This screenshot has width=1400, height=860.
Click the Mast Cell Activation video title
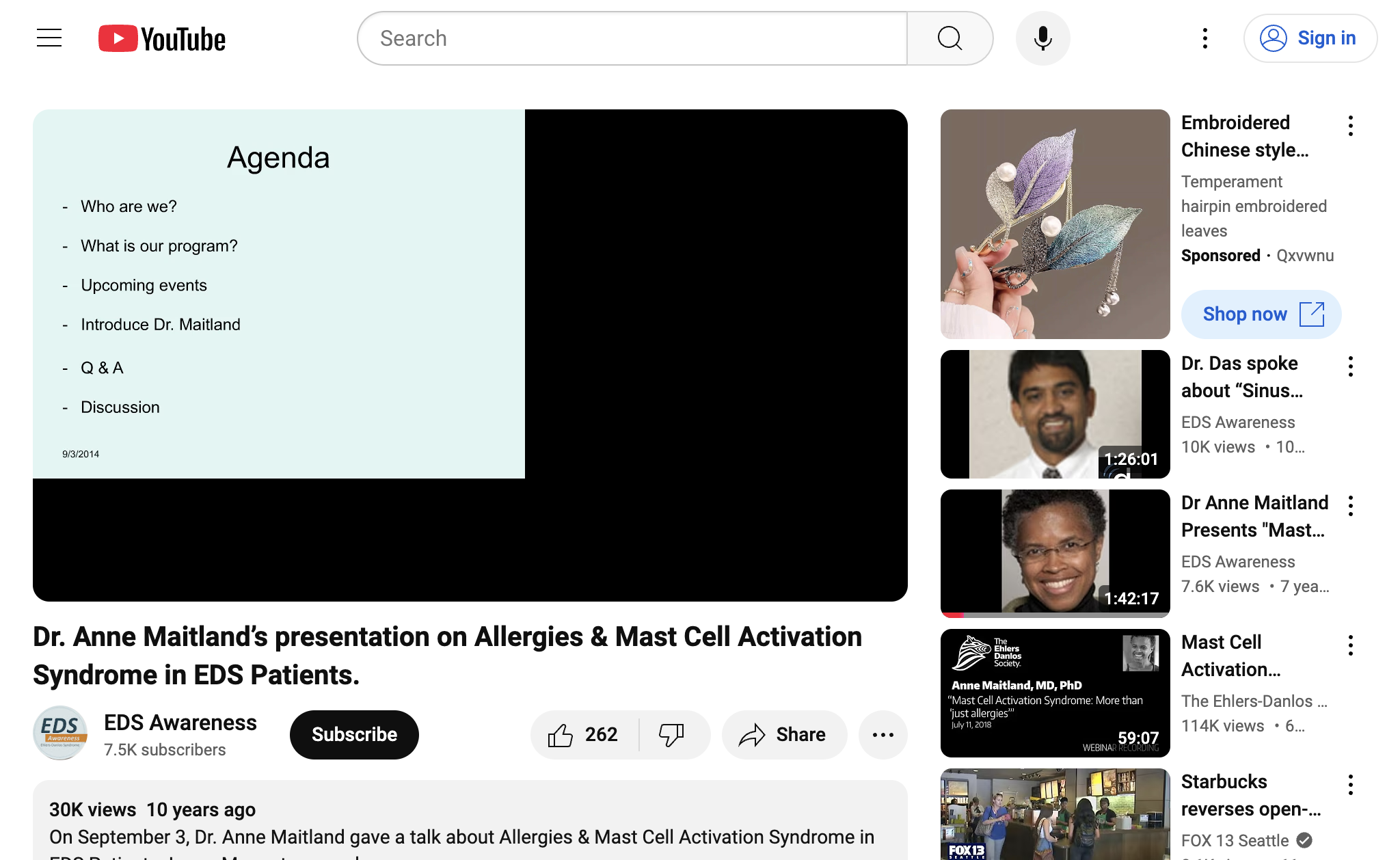(1230, 656)
